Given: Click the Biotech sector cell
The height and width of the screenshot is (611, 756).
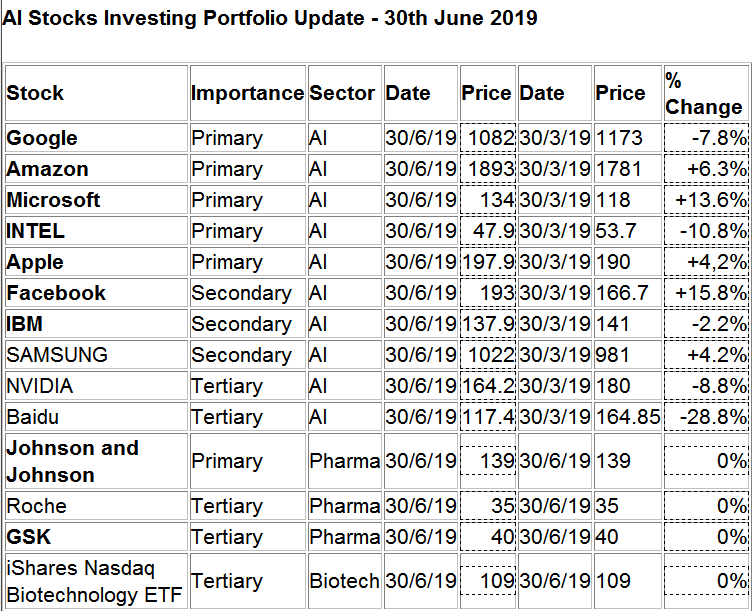Looking at the screenshot, I should pos(344,581).
